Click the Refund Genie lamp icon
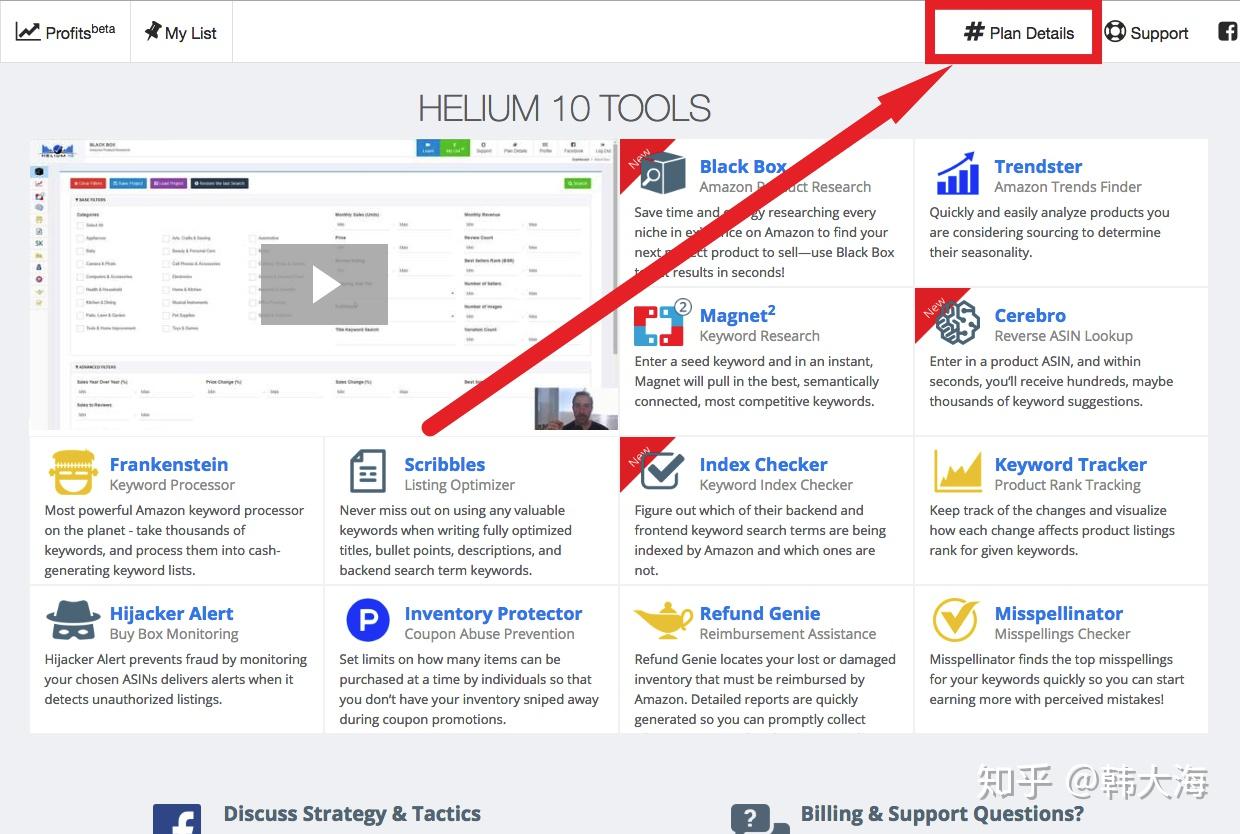Image resolution: width=1240 pixels, height=834 pixels. pyautogui.click(x=663, y=621)
